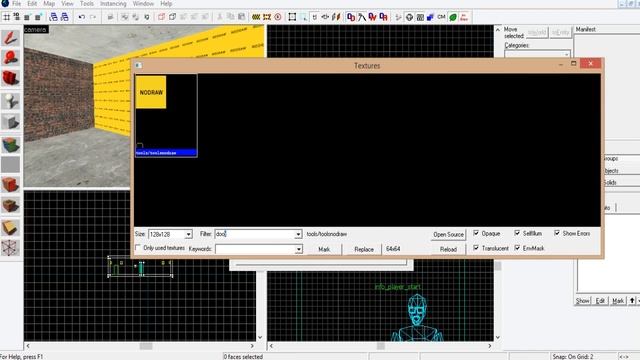Click the Undo arrow in toolbar

coord(82,17)
